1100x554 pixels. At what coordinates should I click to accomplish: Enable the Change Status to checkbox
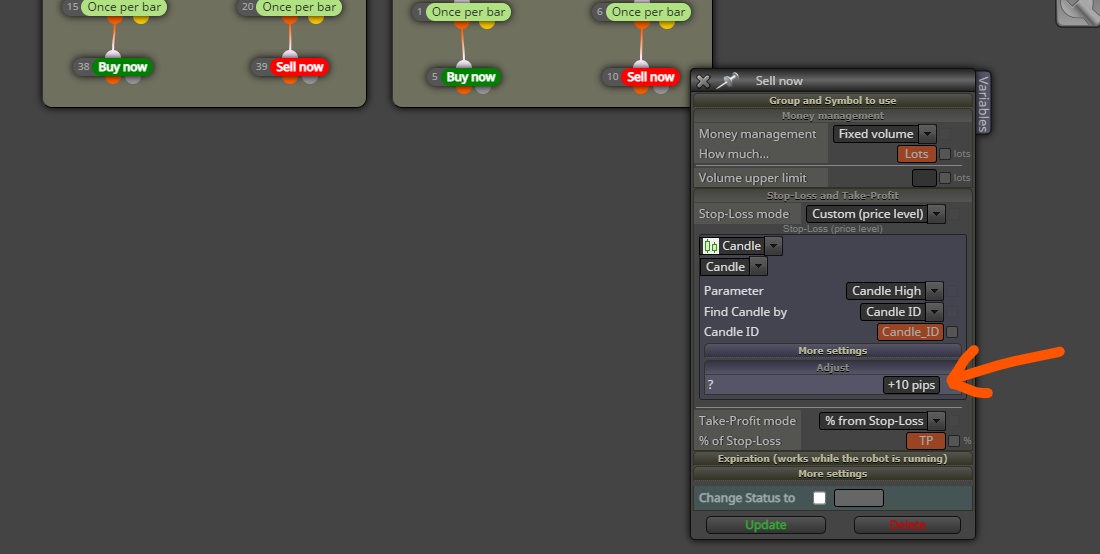[x=819, y=498]
